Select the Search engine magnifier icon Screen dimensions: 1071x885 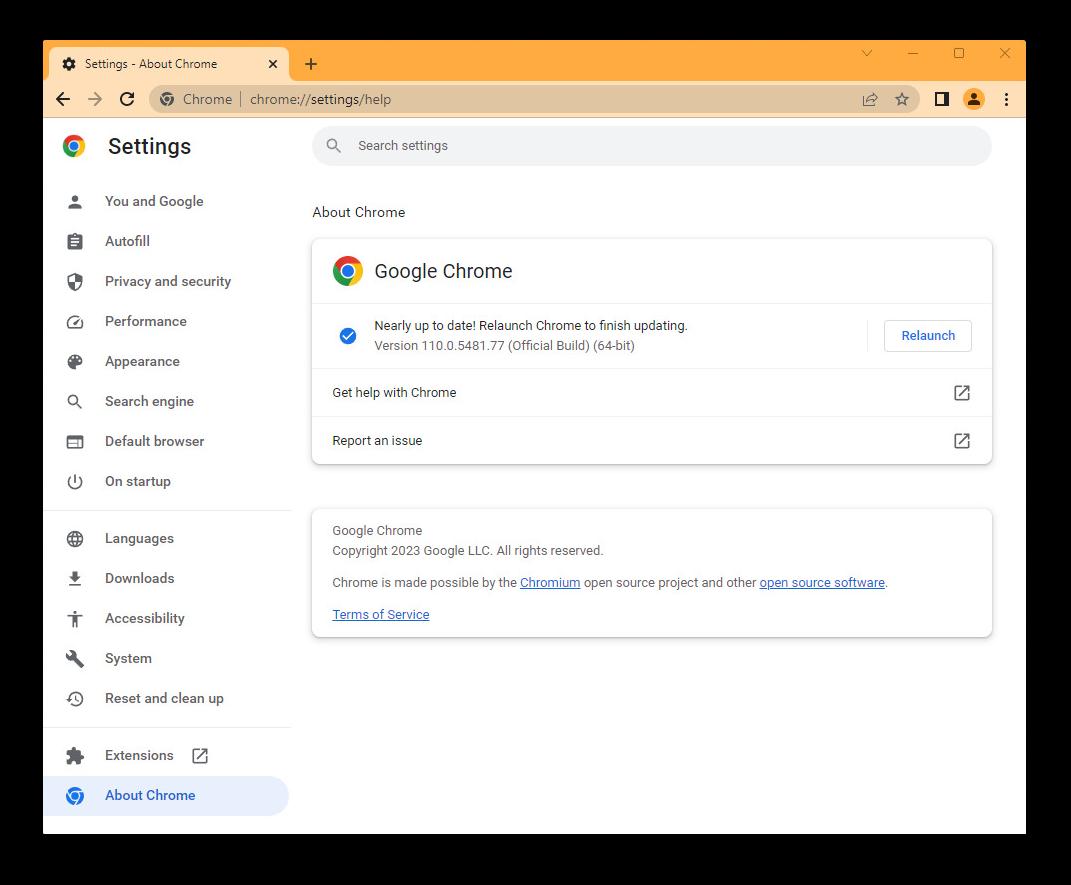pyautogui.click(x=75, y=401)
